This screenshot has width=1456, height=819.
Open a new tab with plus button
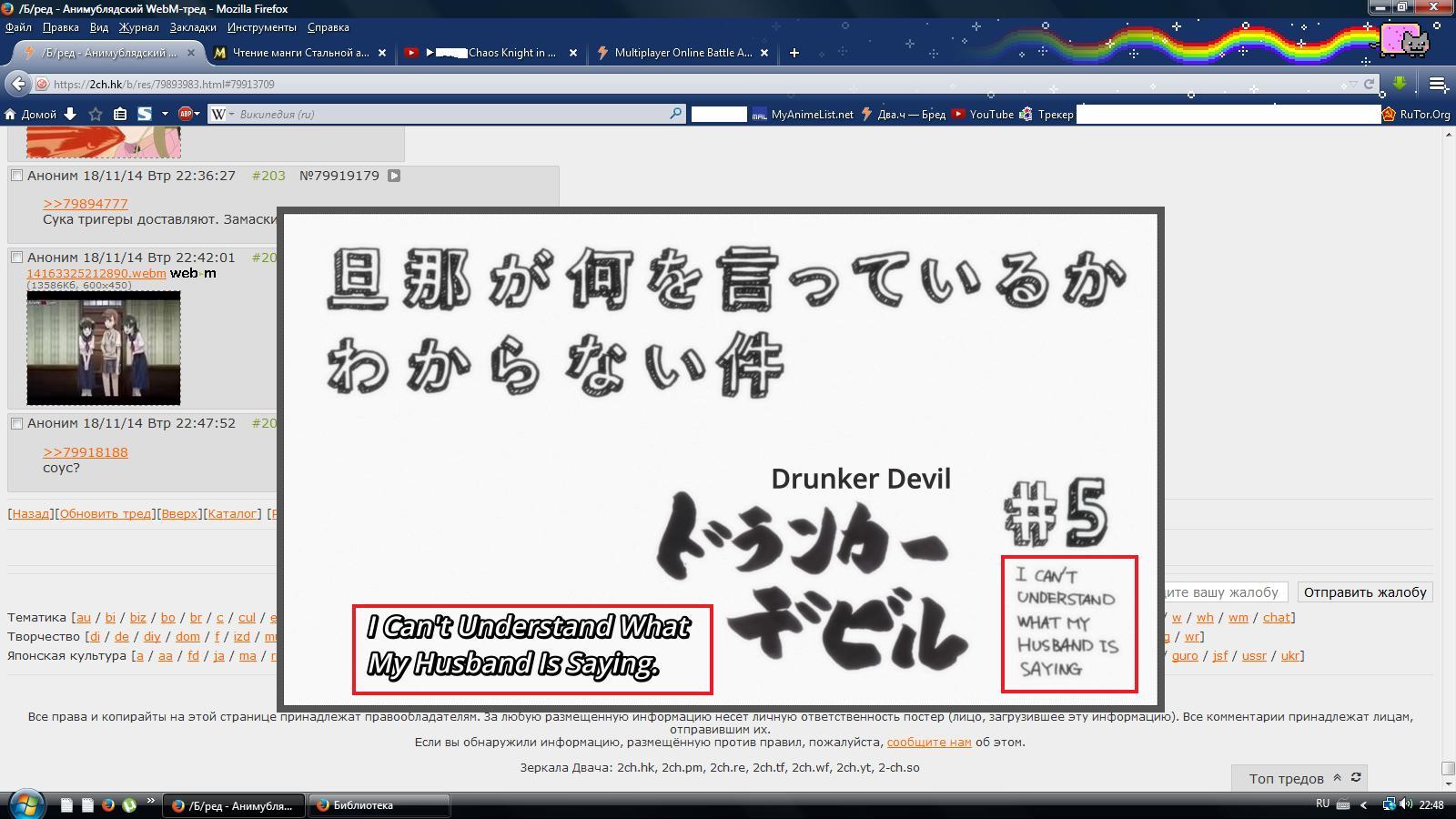pos(794,53)
